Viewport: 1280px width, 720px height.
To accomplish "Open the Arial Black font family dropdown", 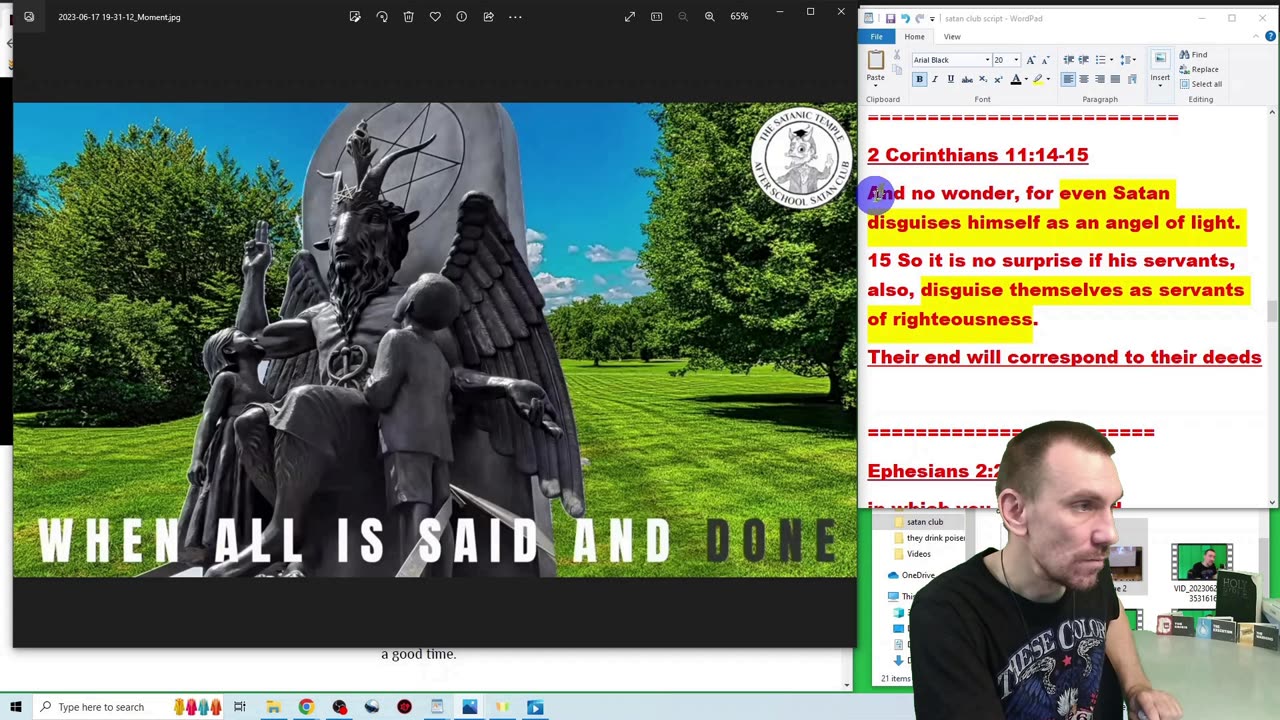I will click(987, 60).
